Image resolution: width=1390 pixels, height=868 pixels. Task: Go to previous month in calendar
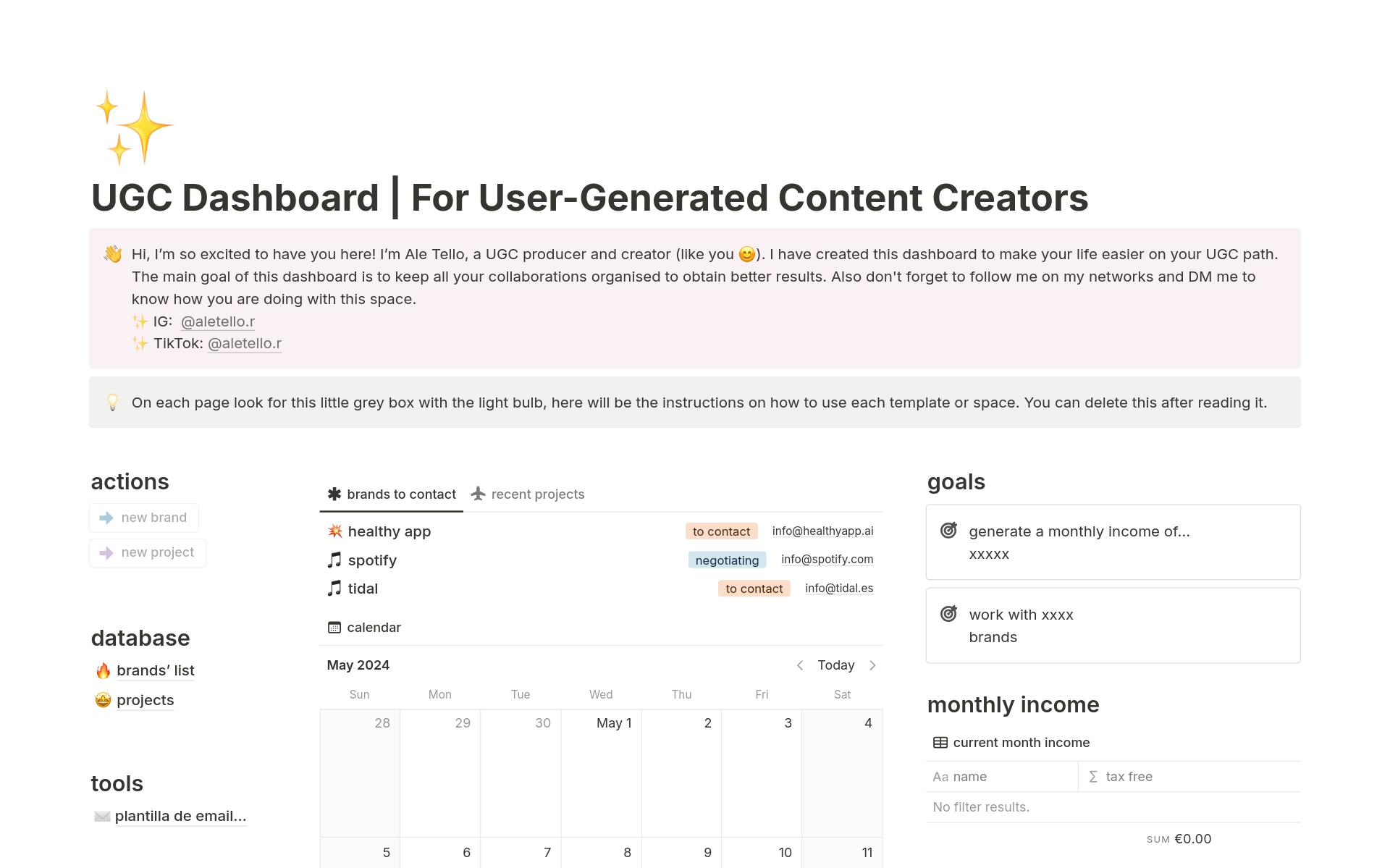[x=800, y=665]
